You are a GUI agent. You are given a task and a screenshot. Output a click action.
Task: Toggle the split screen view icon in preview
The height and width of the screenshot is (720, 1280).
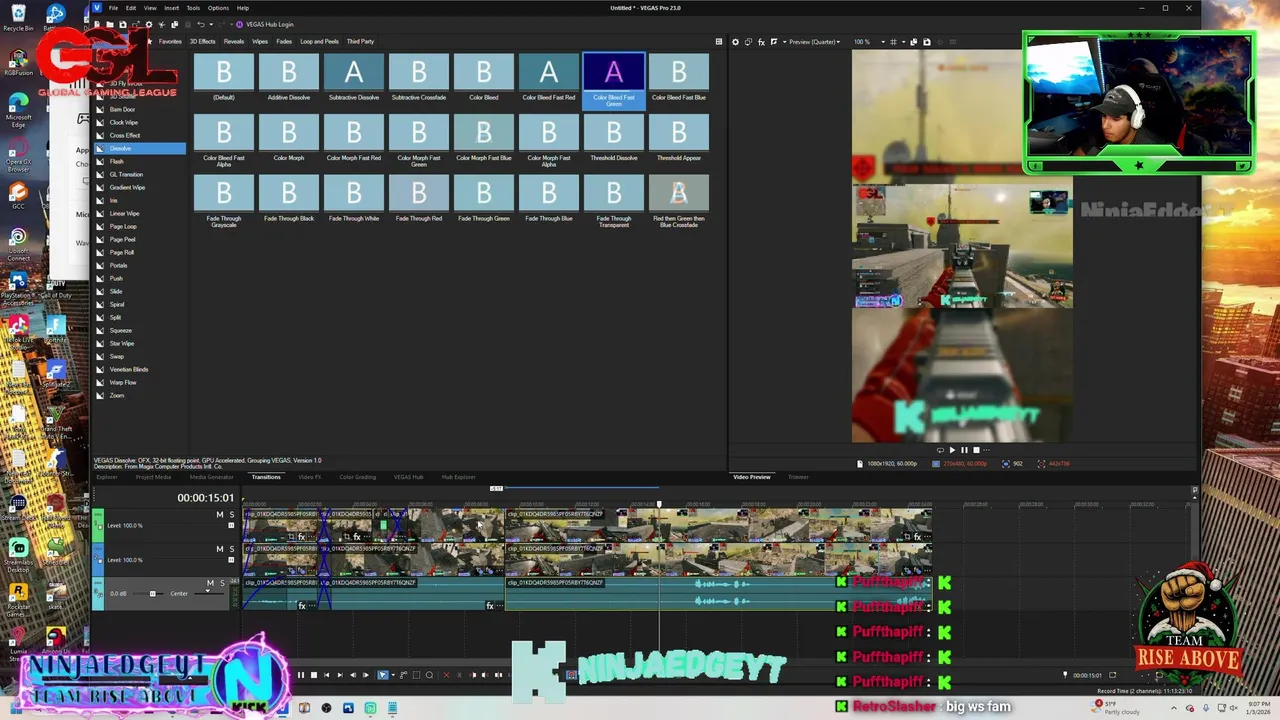click(774, 42)
